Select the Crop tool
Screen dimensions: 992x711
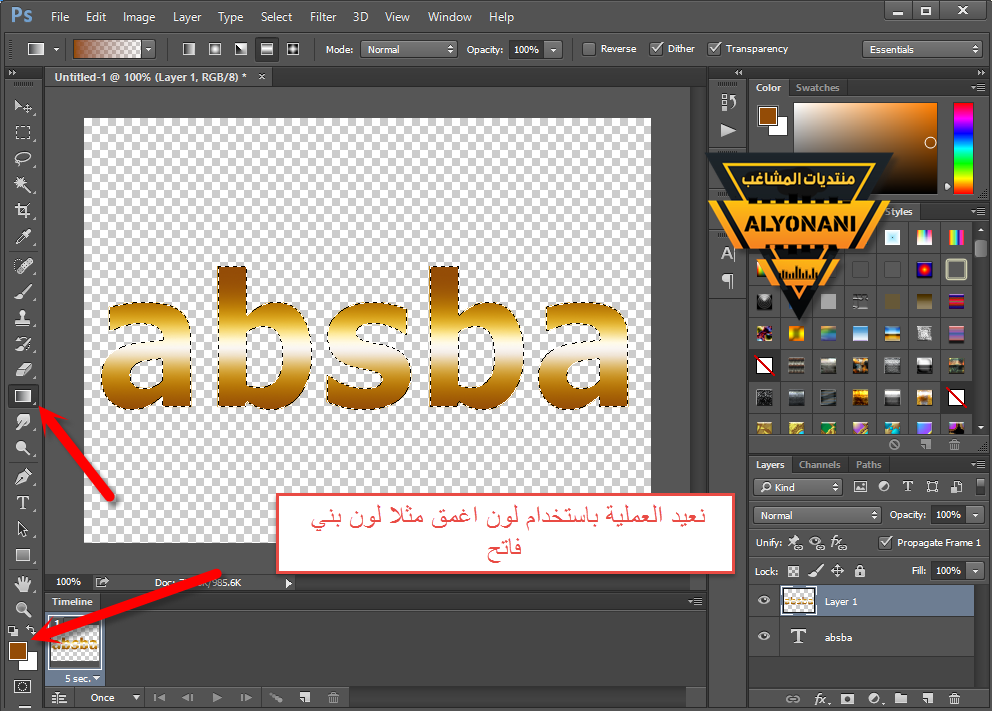(23, 211)
